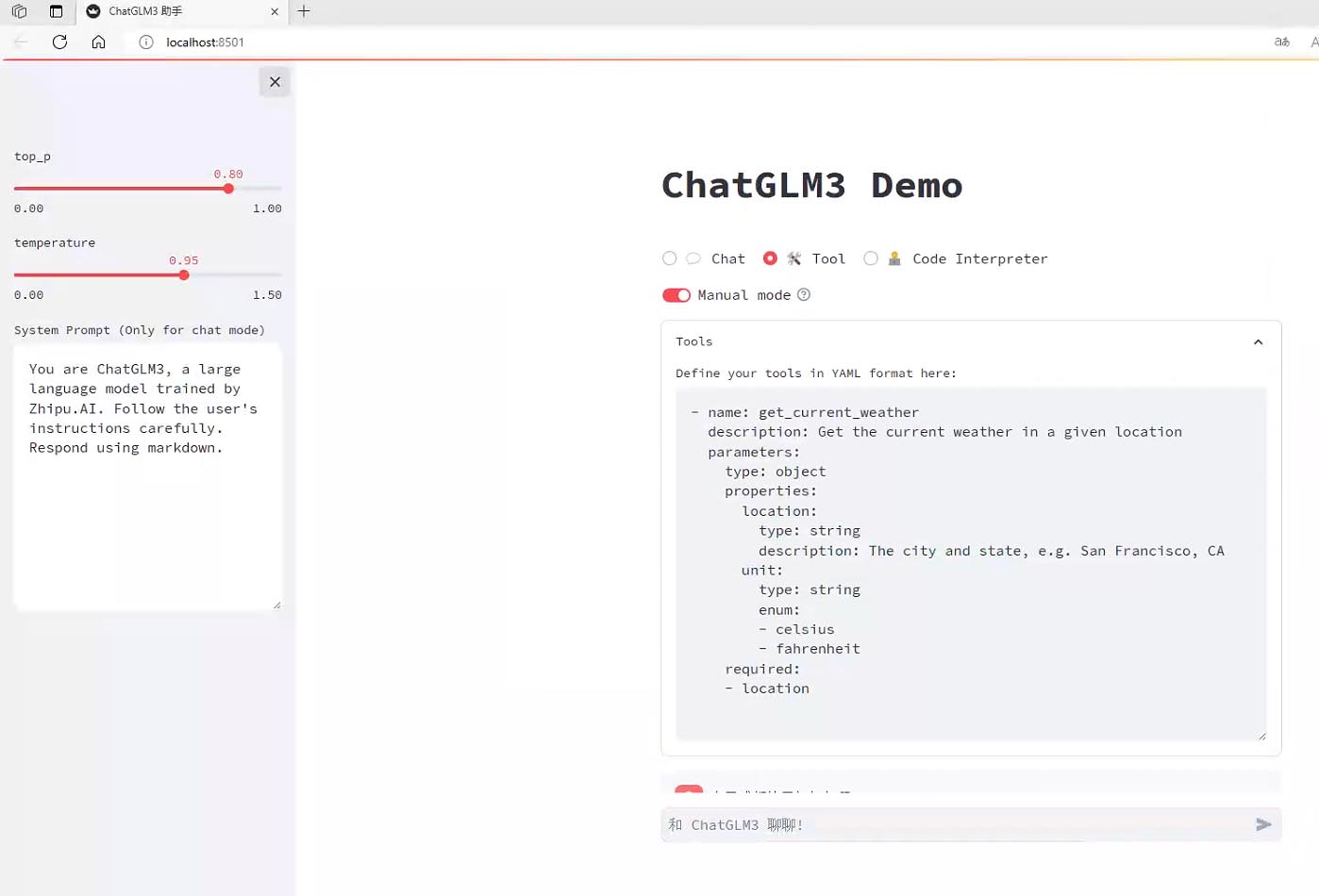The height and width of the screenshot is (896, 1319).
Task: Select the Chat mode radio button
Action: (670, 258)
